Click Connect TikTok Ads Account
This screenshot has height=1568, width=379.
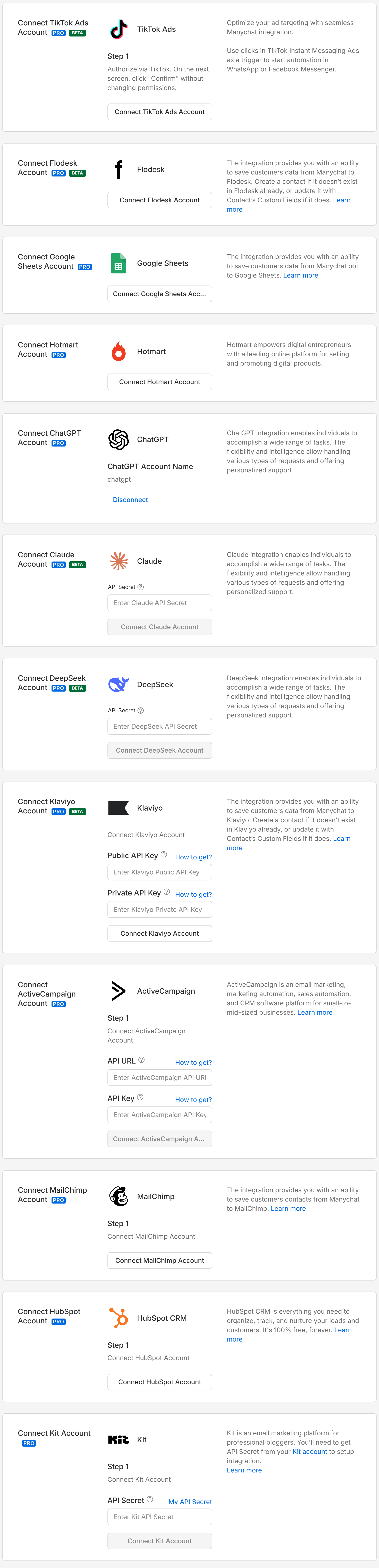pyautogui.click(x=159, y=111)
